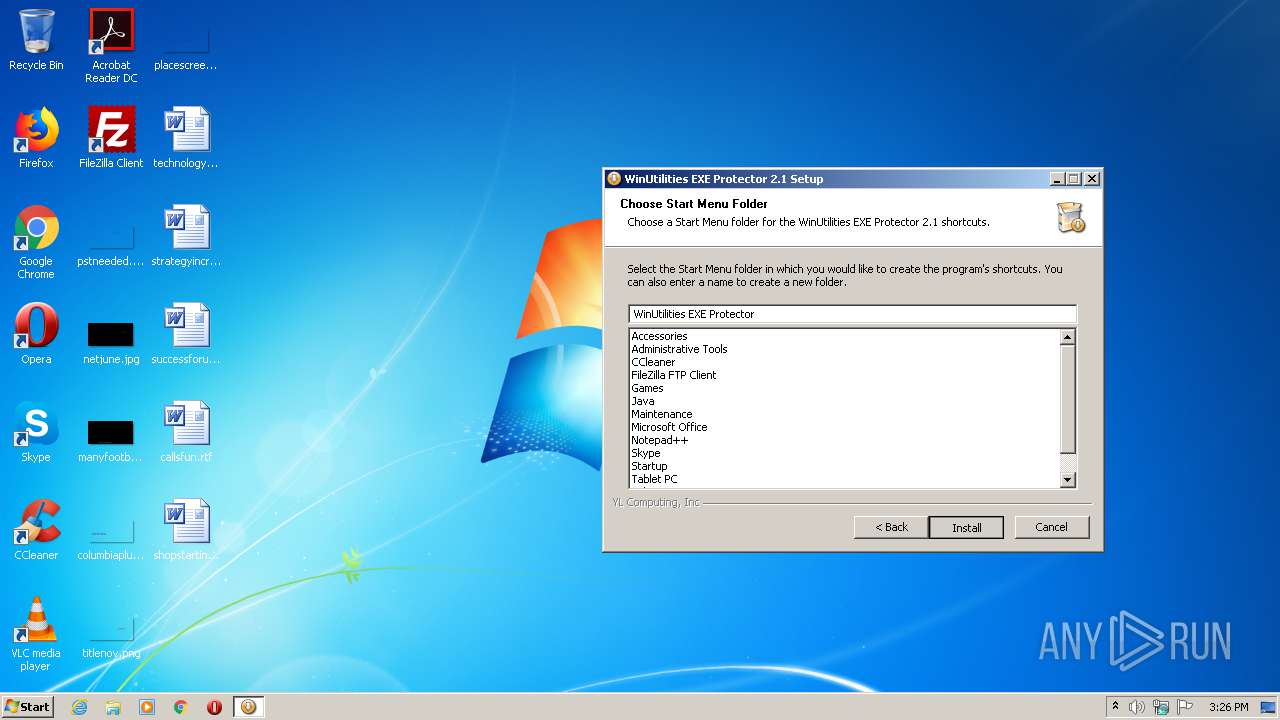The height and width of the screenshot is (720, 1280).
Task: Click the network tray icon
Action: pyautogui.click(x=1161, y=707)
